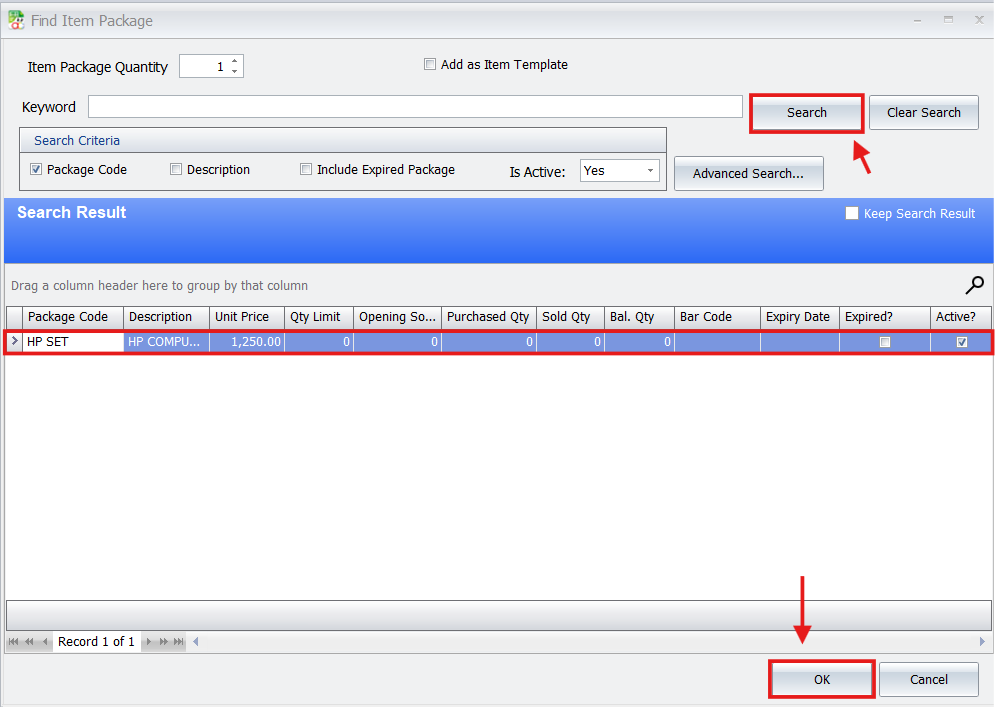
Task: Go to first record in navigator
Action: point(14,642)
